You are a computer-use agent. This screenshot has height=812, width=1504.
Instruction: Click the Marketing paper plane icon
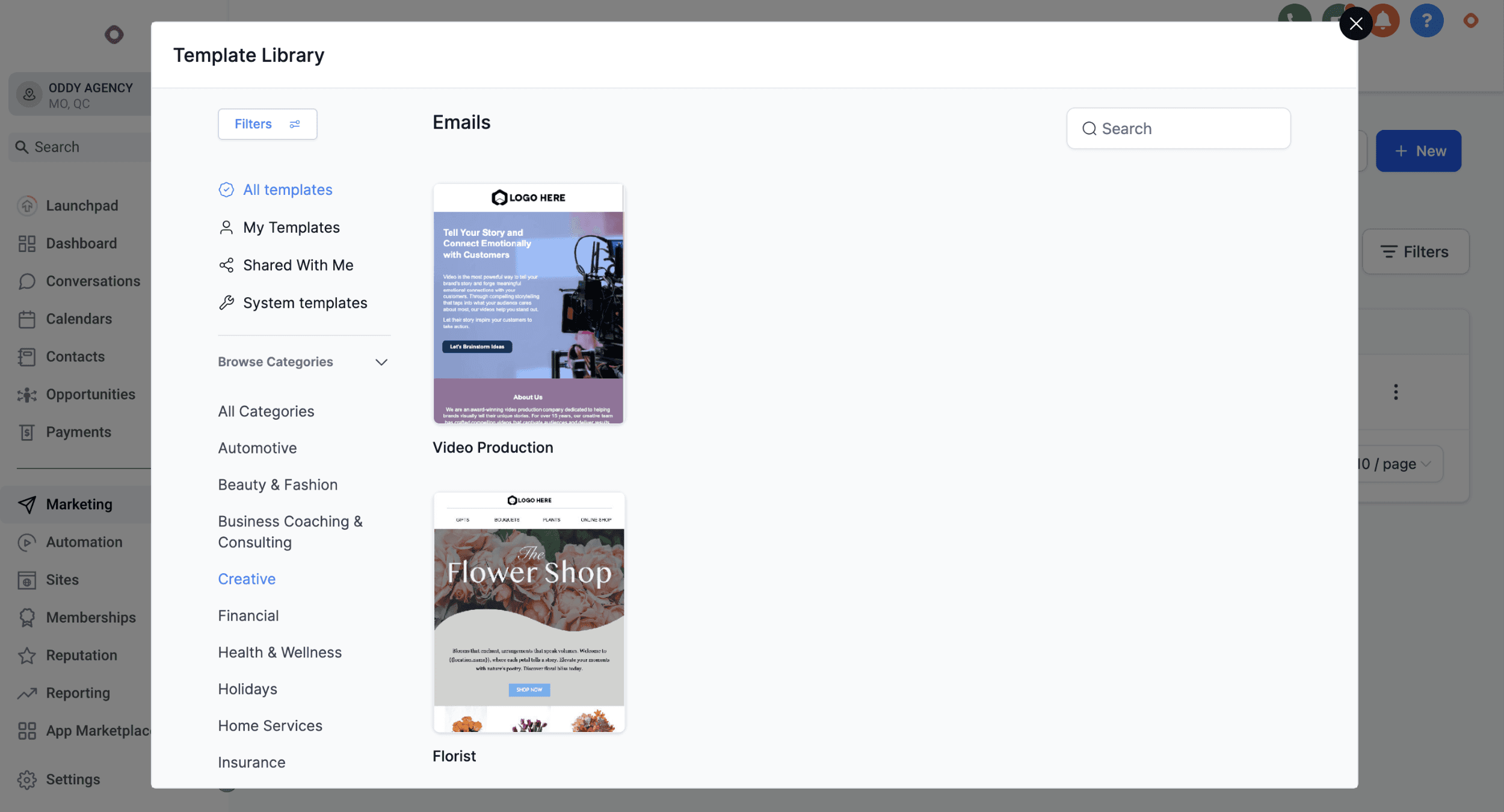click(x=27, y=504)
